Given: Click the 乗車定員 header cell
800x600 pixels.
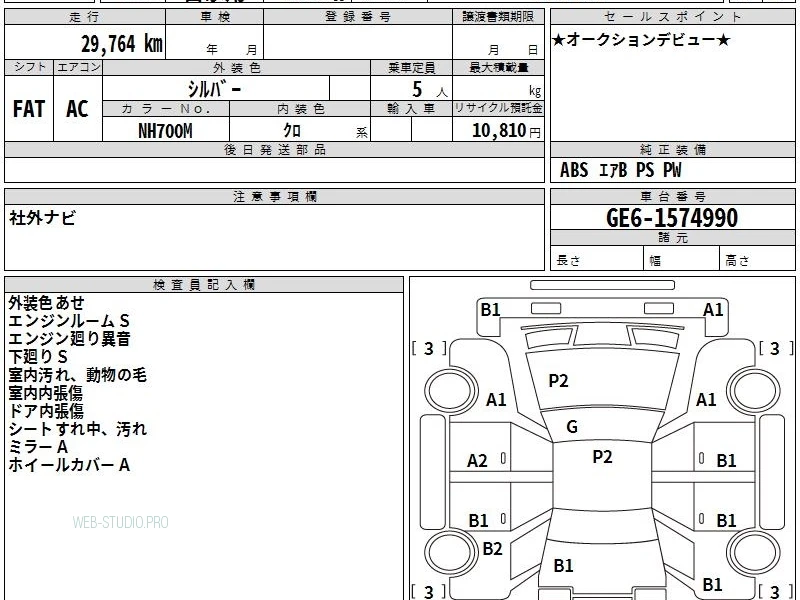Looking at the screenshot, I should (411, 68).
